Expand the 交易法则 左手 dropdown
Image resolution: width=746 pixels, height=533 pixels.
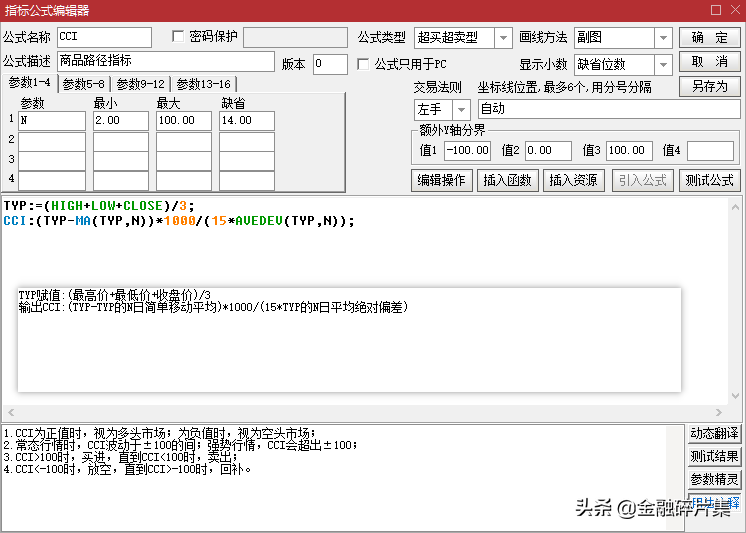point(461,109)
